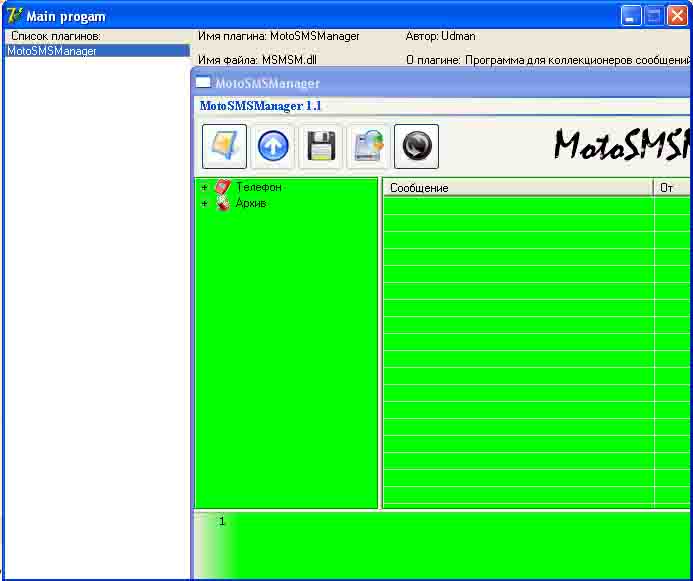Select Архив in the tree

pos(251,203)
